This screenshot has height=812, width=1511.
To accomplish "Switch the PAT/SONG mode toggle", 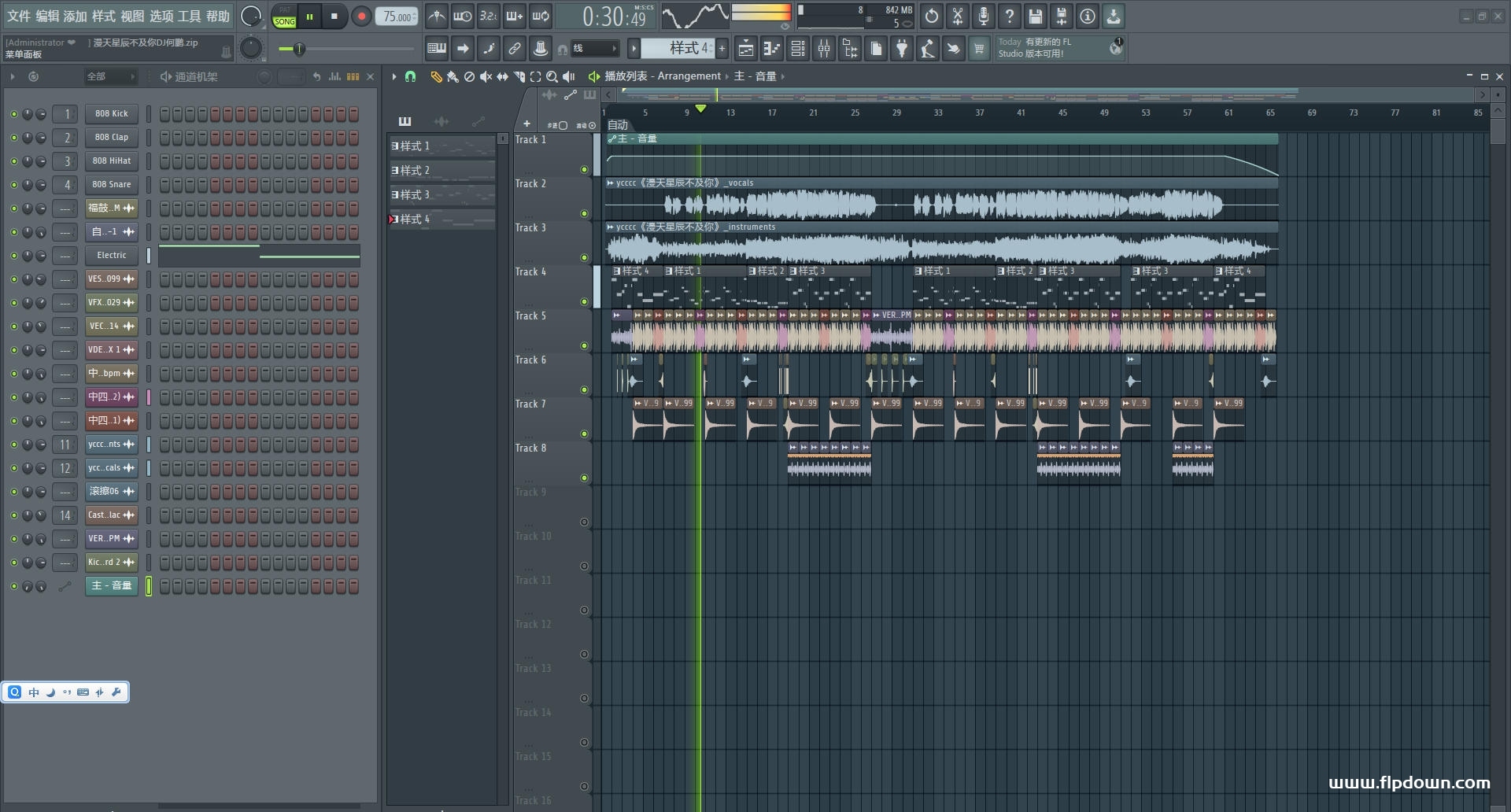I will click(x=284, y=17).
